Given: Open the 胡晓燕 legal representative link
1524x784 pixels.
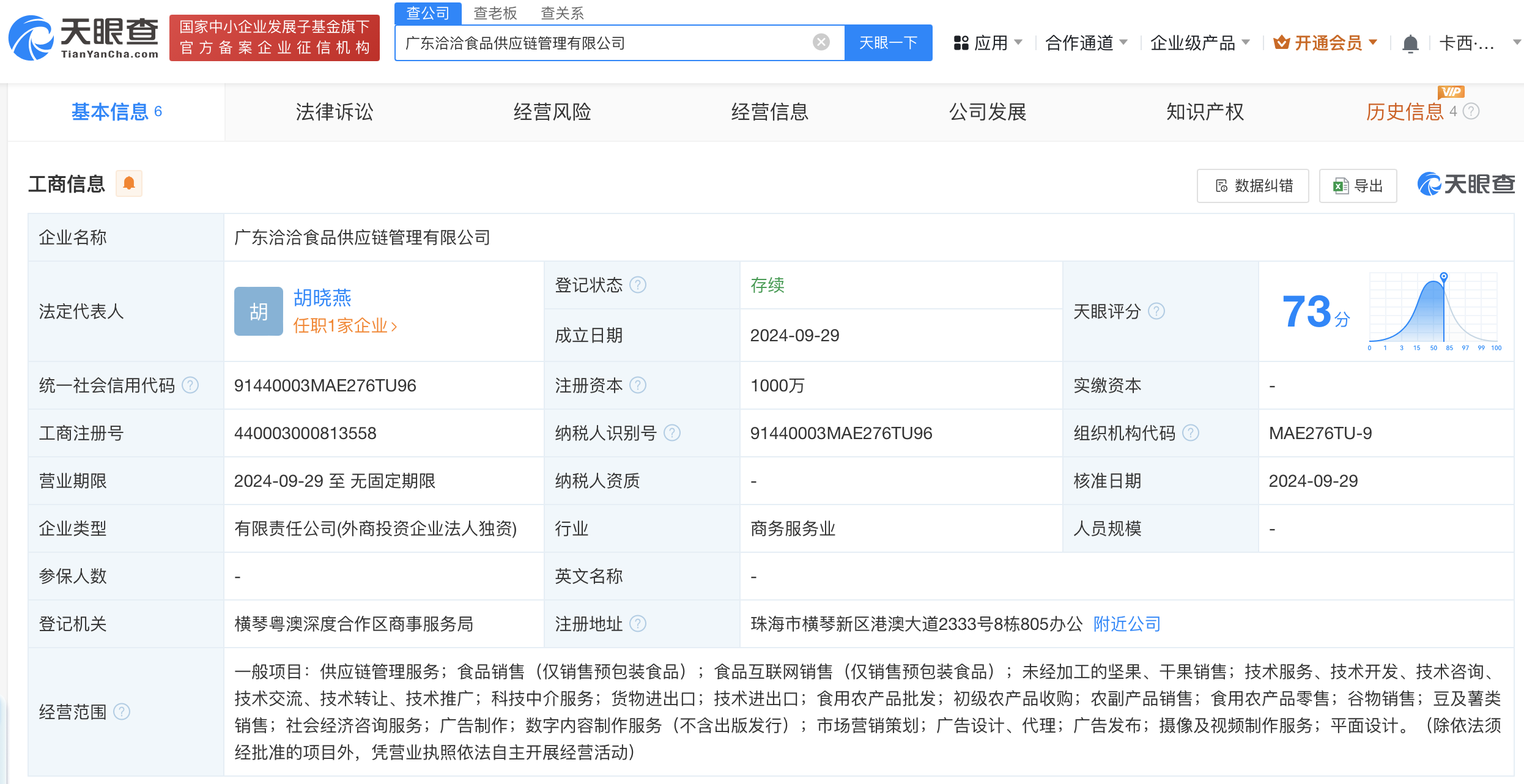Looking at the screenshot, I should pos(322,298).
